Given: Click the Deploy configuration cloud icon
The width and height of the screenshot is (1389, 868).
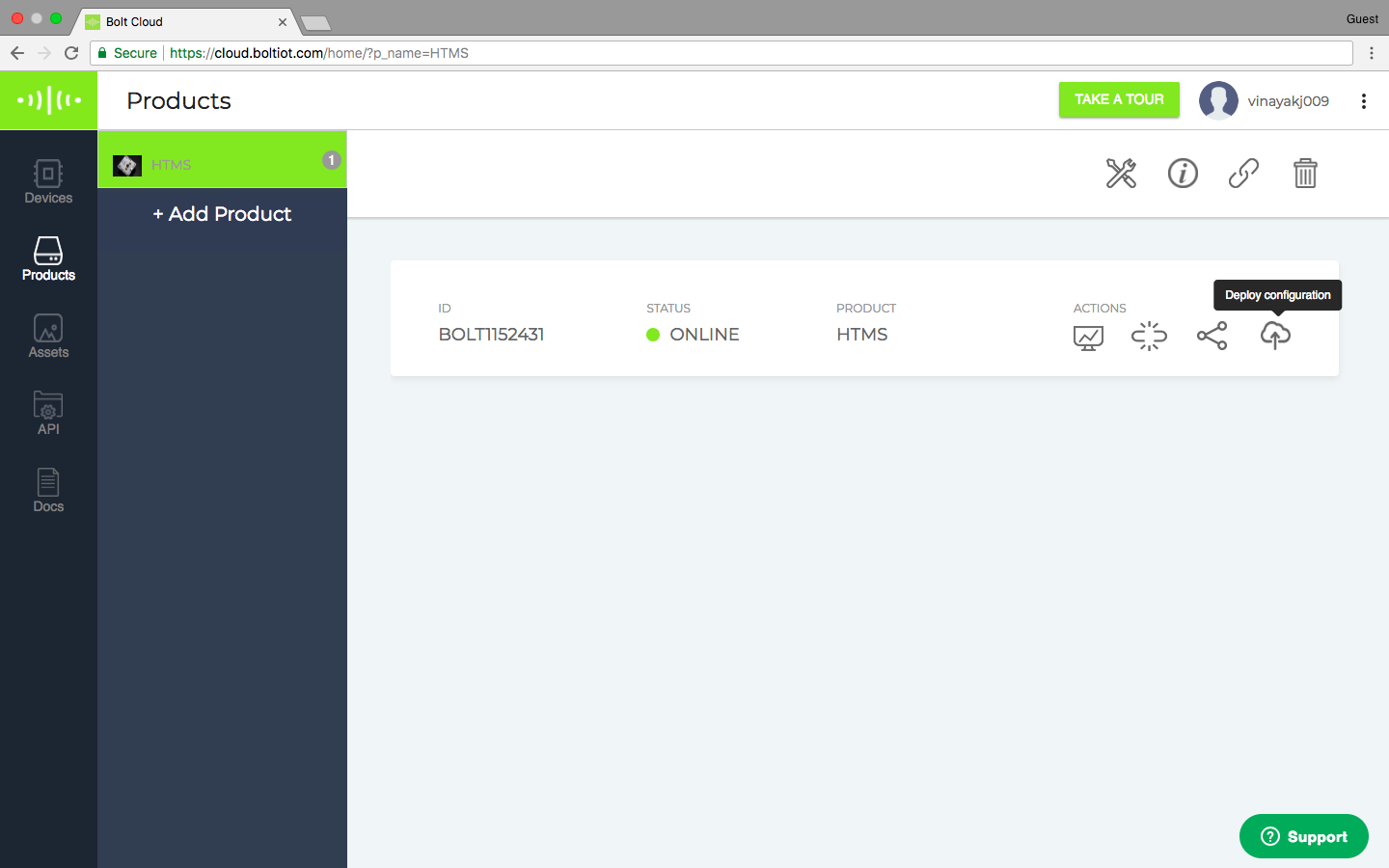Looking at the screenshot, I should tap(1275, 336).
